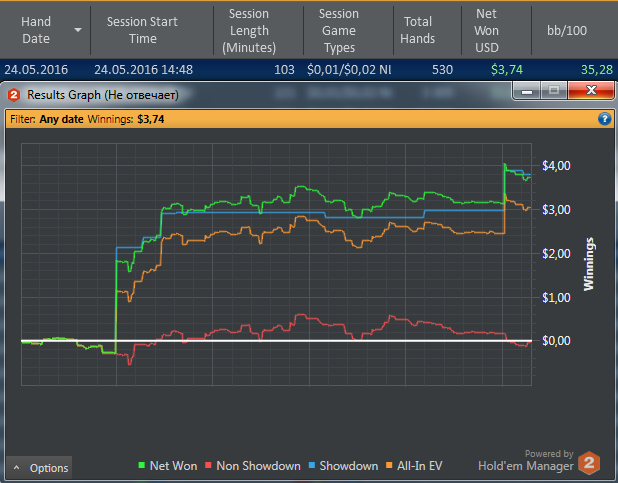Click the $2,00 axis label

point(556,254)
